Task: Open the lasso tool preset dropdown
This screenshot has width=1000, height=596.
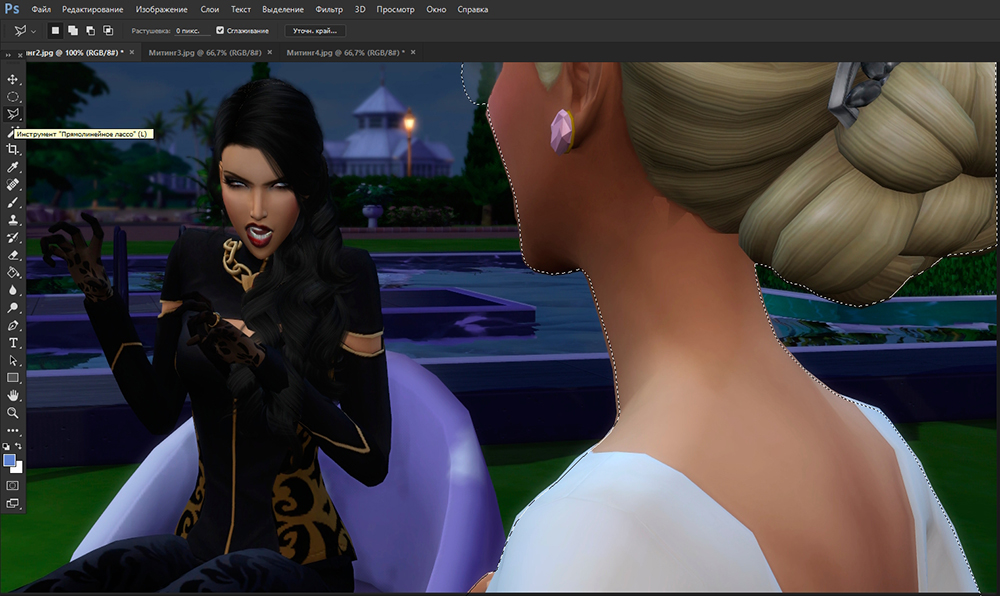Action: pos(34,31)
